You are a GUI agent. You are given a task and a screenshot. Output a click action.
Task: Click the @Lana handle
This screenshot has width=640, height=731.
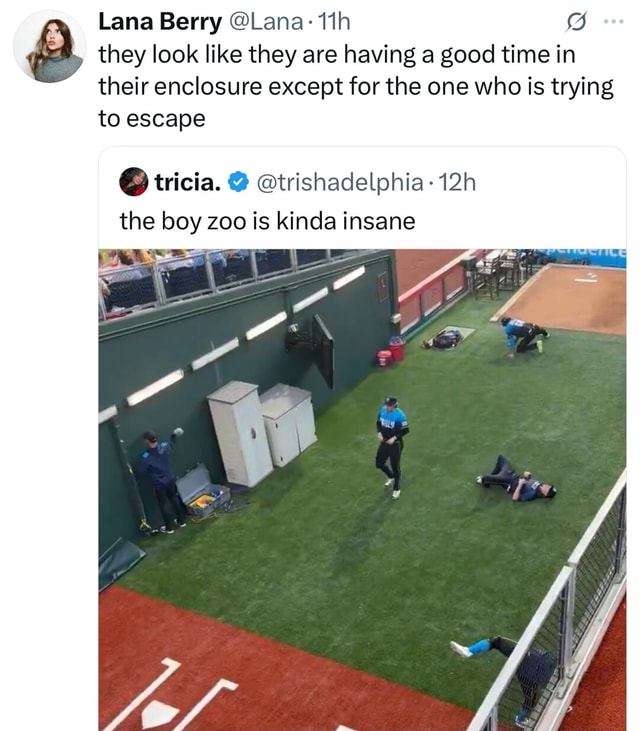(x=261, y=20)
